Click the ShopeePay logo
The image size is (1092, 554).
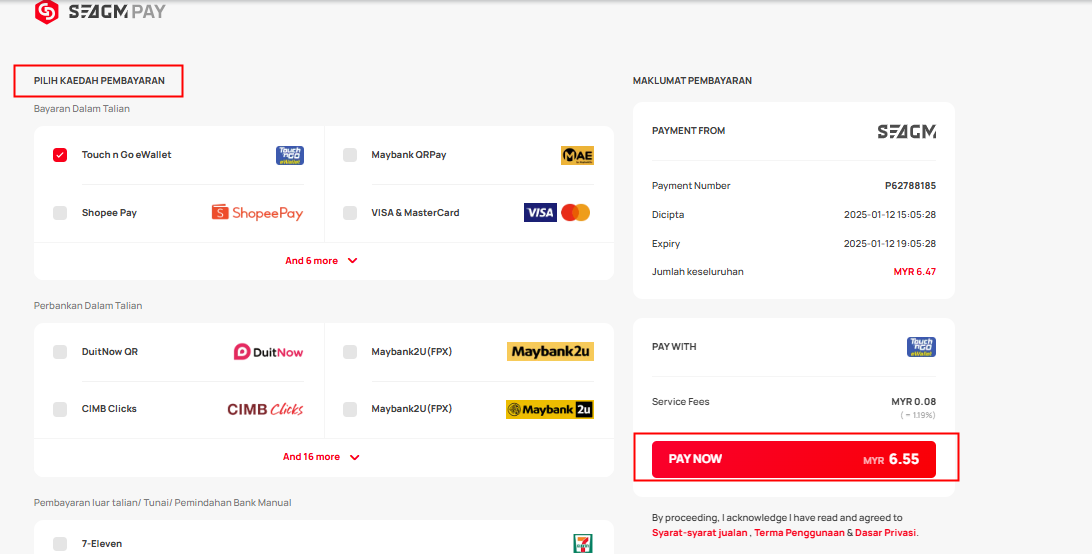click(258, 213)
